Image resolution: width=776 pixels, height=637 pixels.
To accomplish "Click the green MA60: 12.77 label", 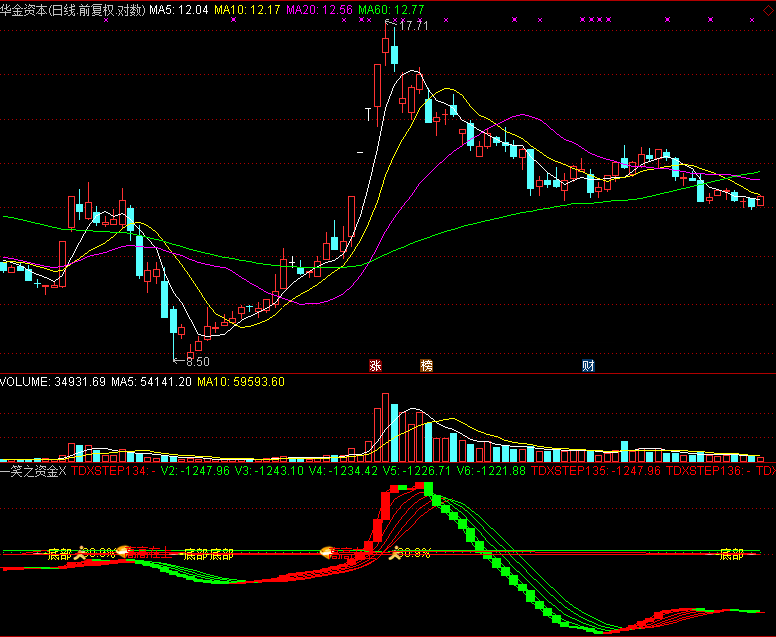I will coord(391,9).
